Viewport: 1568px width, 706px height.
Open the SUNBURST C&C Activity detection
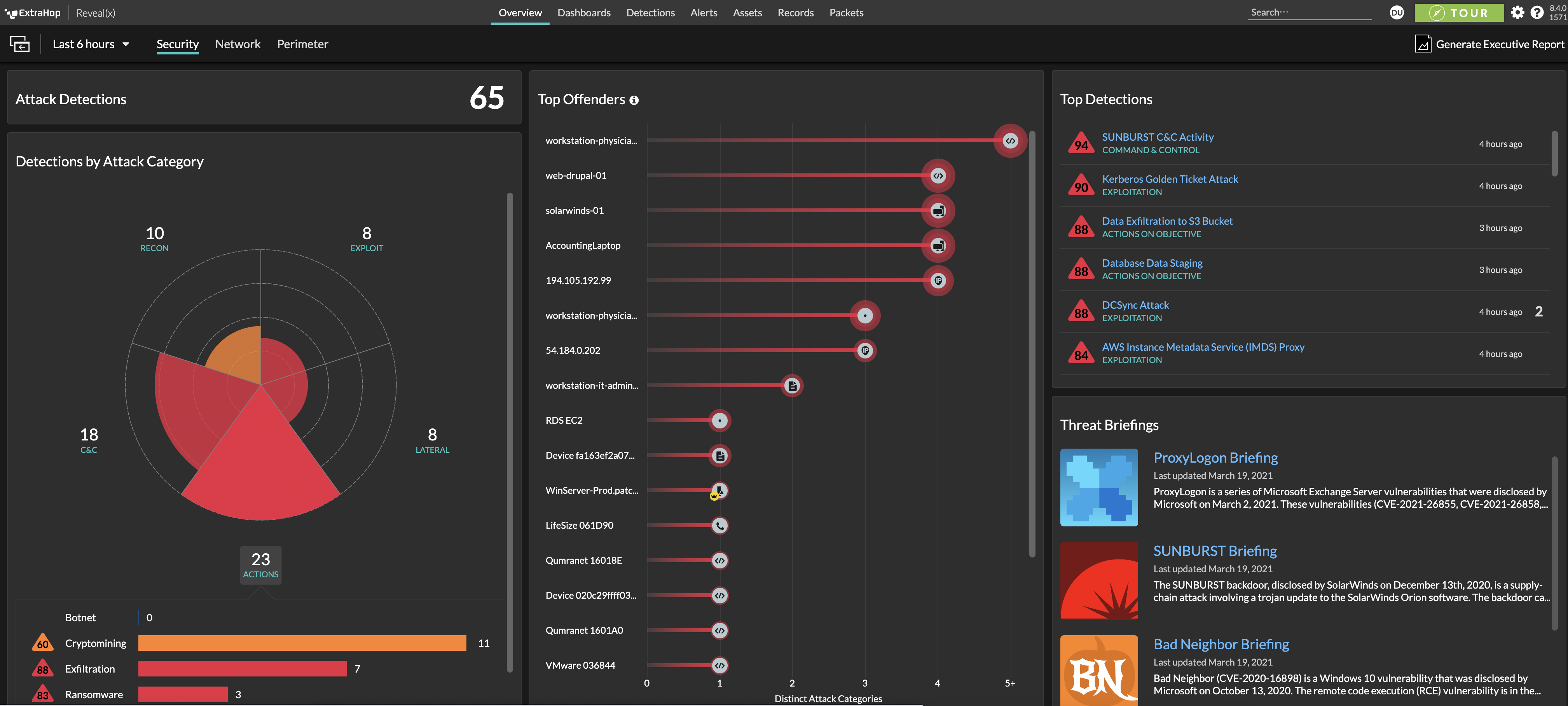click(x=1157, y=137)
